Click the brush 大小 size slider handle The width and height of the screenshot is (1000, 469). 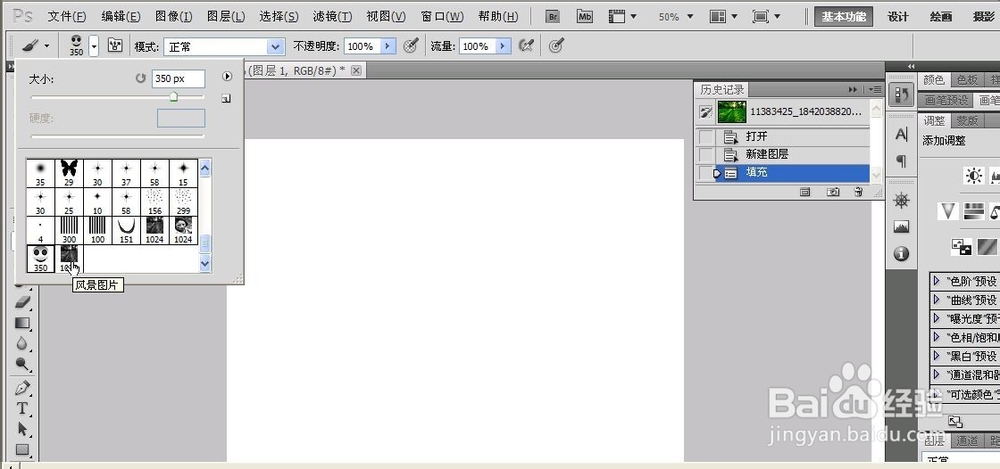click(173, 96)
